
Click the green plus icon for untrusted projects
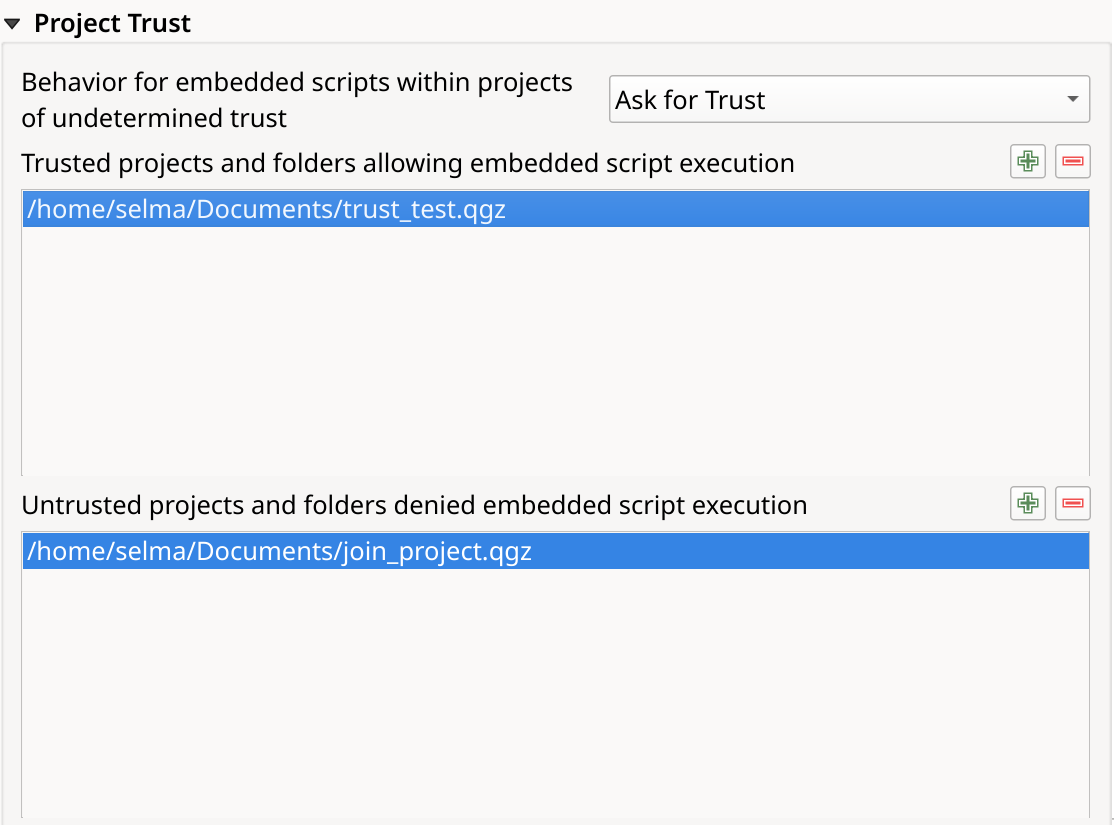point(1027,503)
